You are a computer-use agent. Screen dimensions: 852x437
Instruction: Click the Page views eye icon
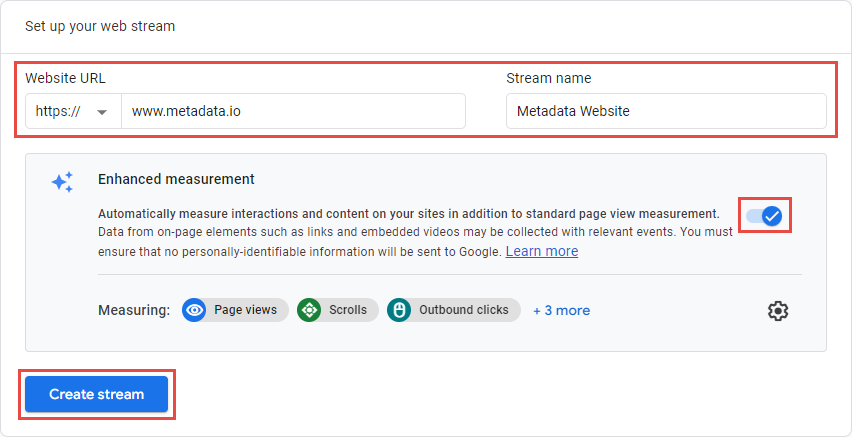point(194,310)
